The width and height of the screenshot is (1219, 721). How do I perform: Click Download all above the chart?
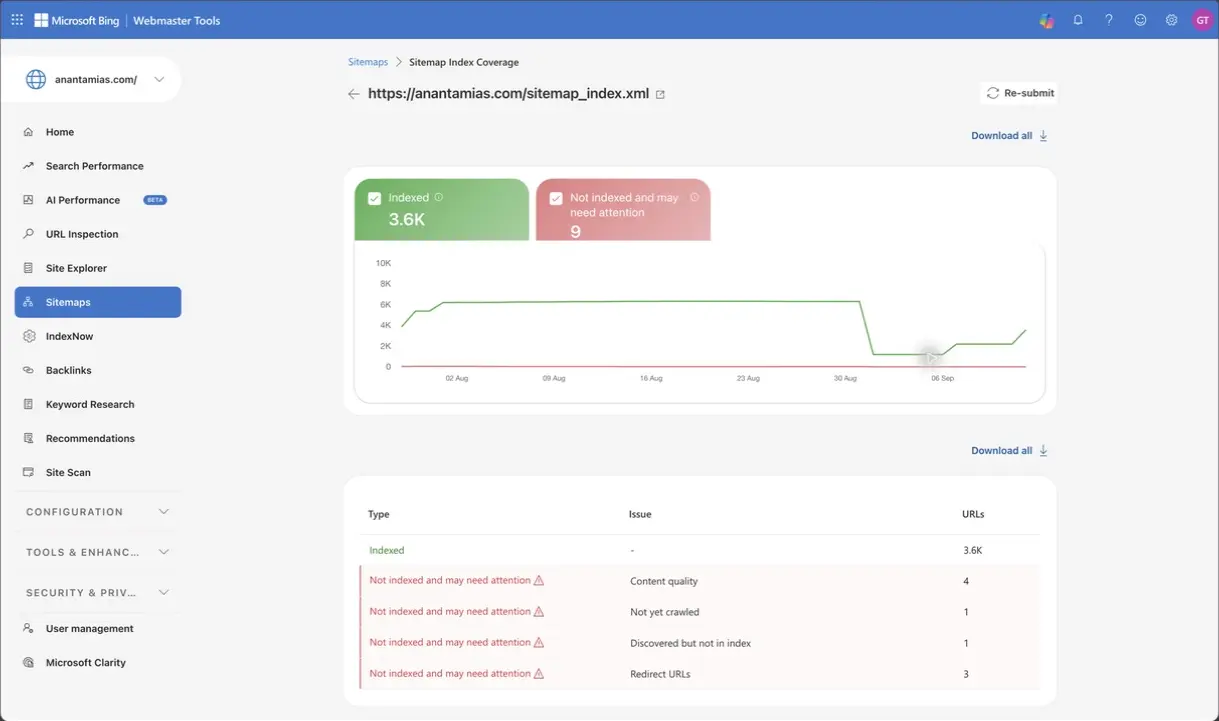pos(1009,136)
